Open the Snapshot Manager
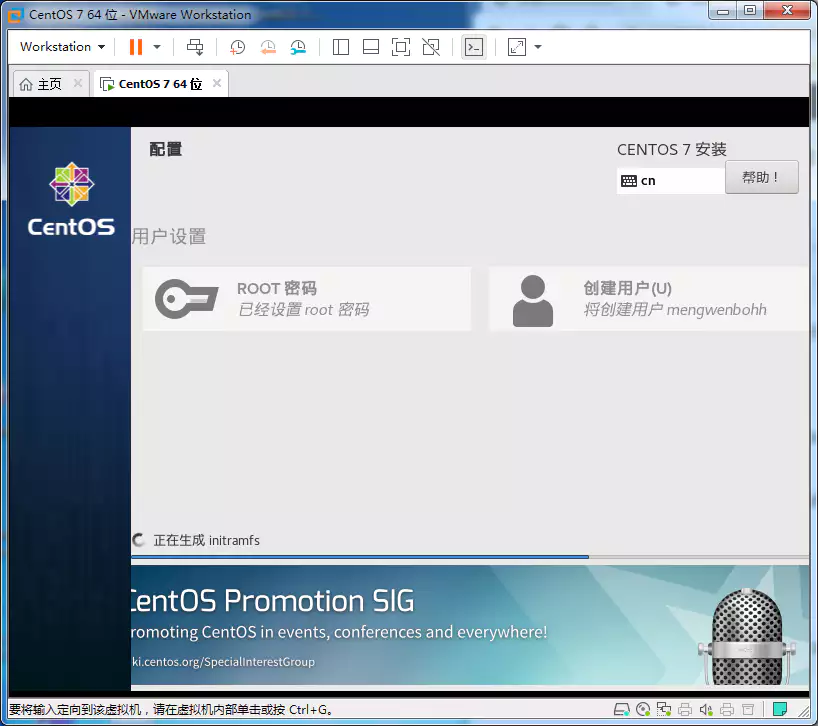 tap(298, 47)
